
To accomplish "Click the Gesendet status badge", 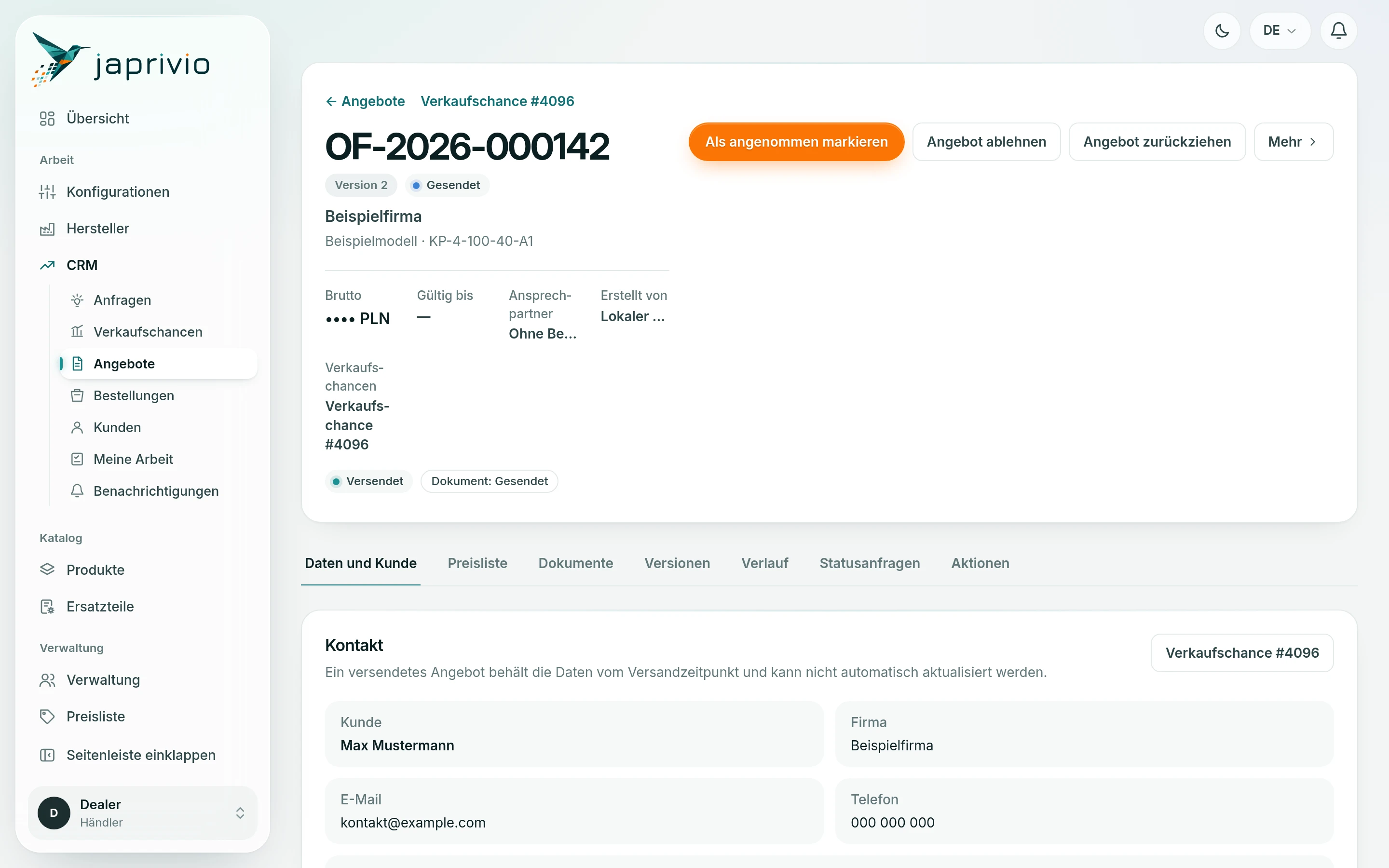I will pyautogui.click(x=447, y=186).
